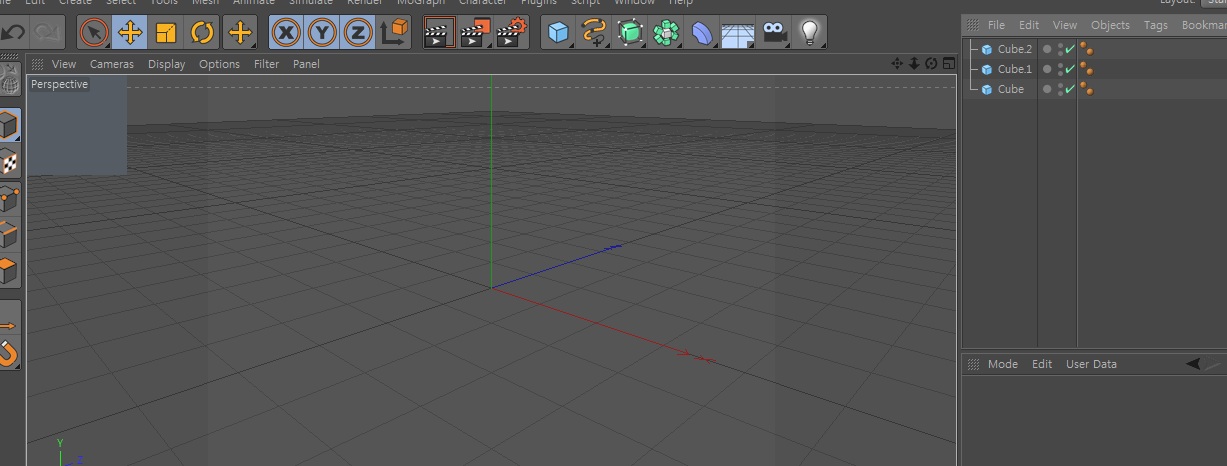The width and height of the screenshot is (1227, 466).
Task: Add a Camera object
Action: [x=774, y=32]
